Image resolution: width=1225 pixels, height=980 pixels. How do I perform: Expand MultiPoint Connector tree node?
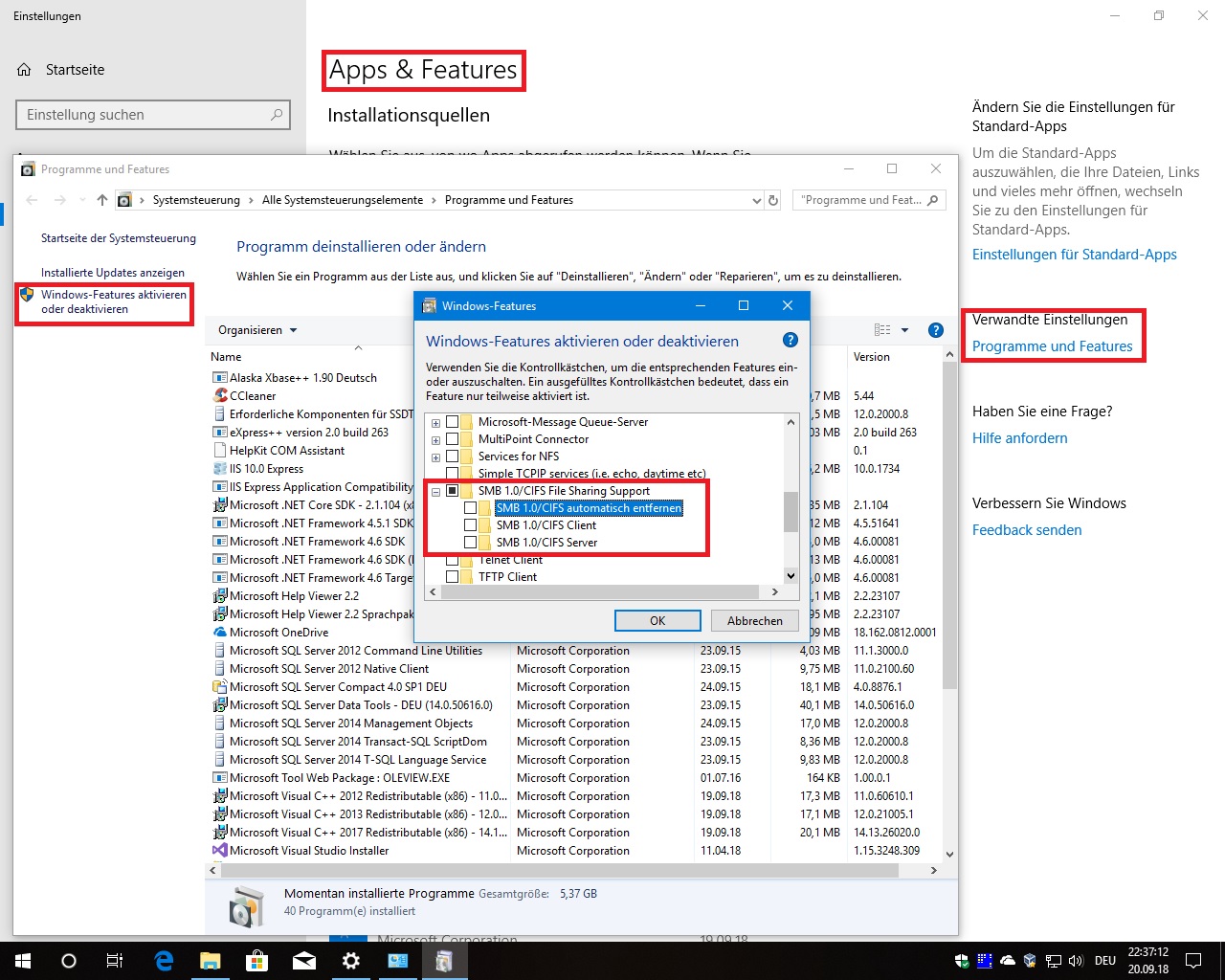[x=436, y=440]
